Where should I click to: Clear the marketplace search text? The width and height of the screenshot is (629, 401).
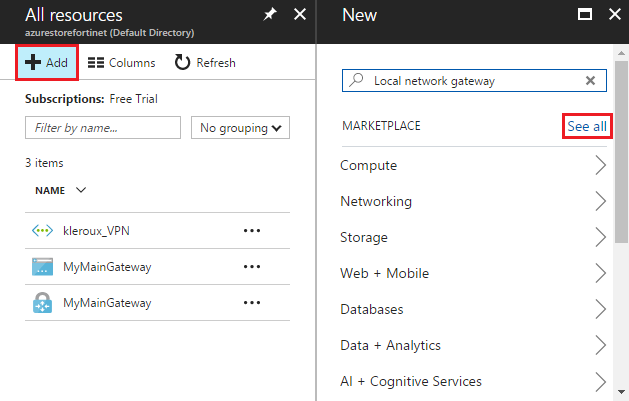coord(590,80)
